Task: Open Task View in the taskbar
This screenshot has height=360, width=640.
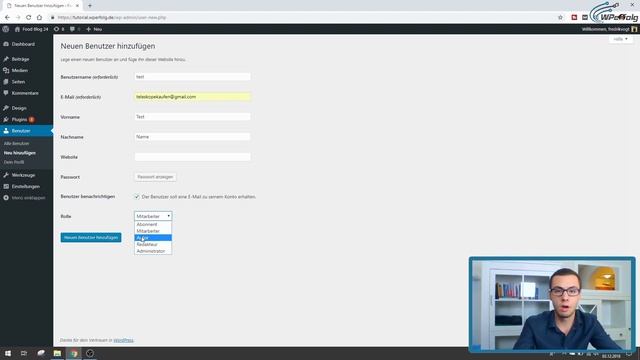Action: coord(24,353)
